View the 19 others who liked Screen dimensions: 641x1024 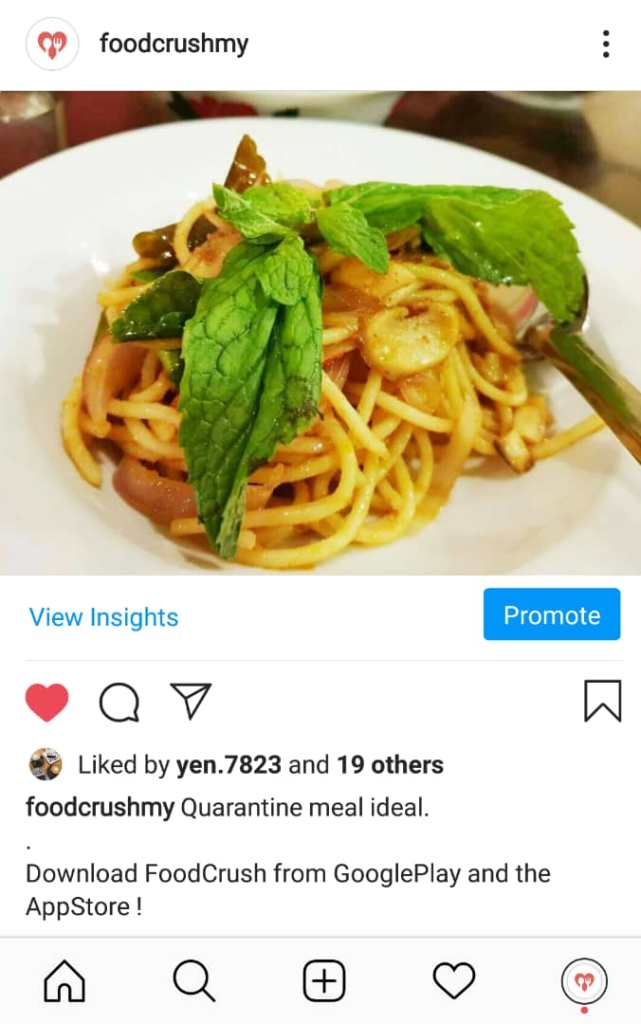pyautogui.click(x=390, y=765)
